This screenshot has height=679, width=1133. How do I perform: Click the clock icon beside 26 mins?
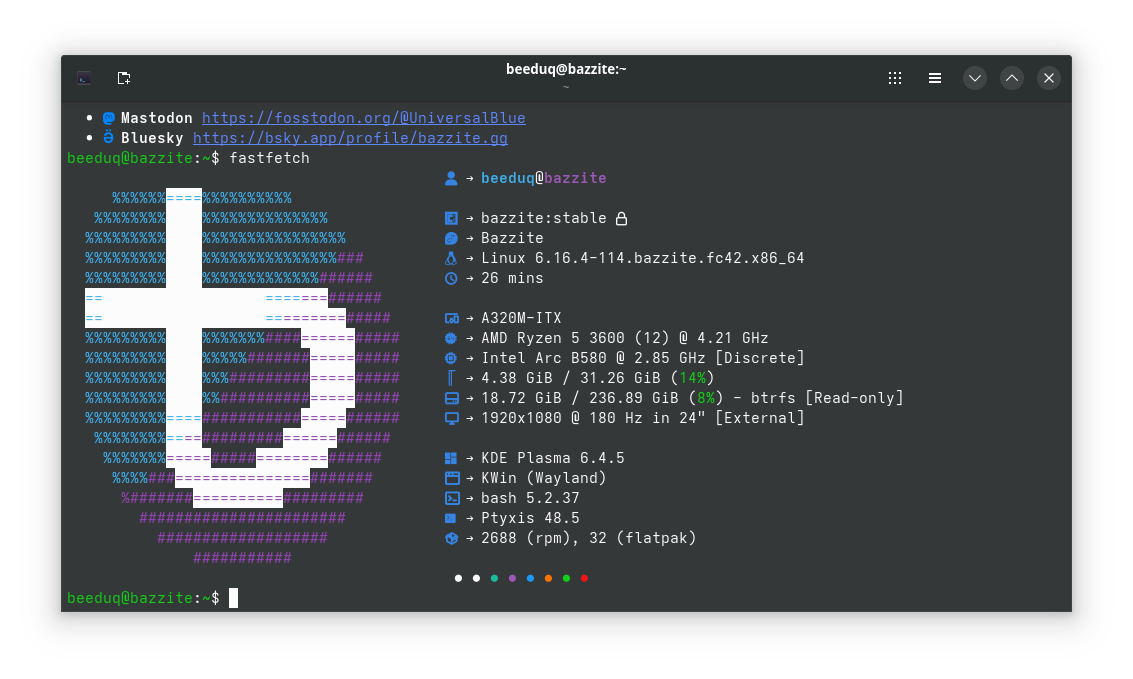click(451, 278)
